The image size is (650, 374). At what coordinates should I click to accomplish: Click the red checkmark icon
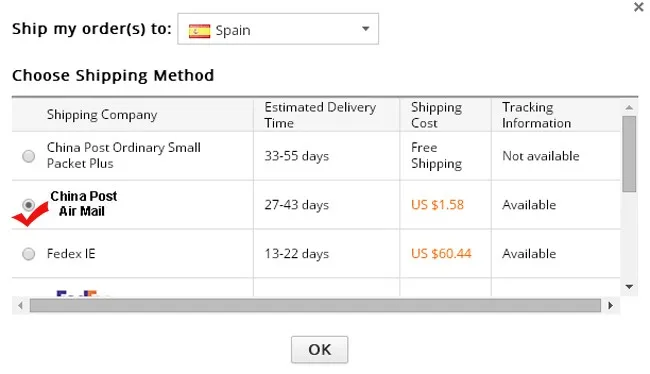pyautogui.click(x=30, y=215)
